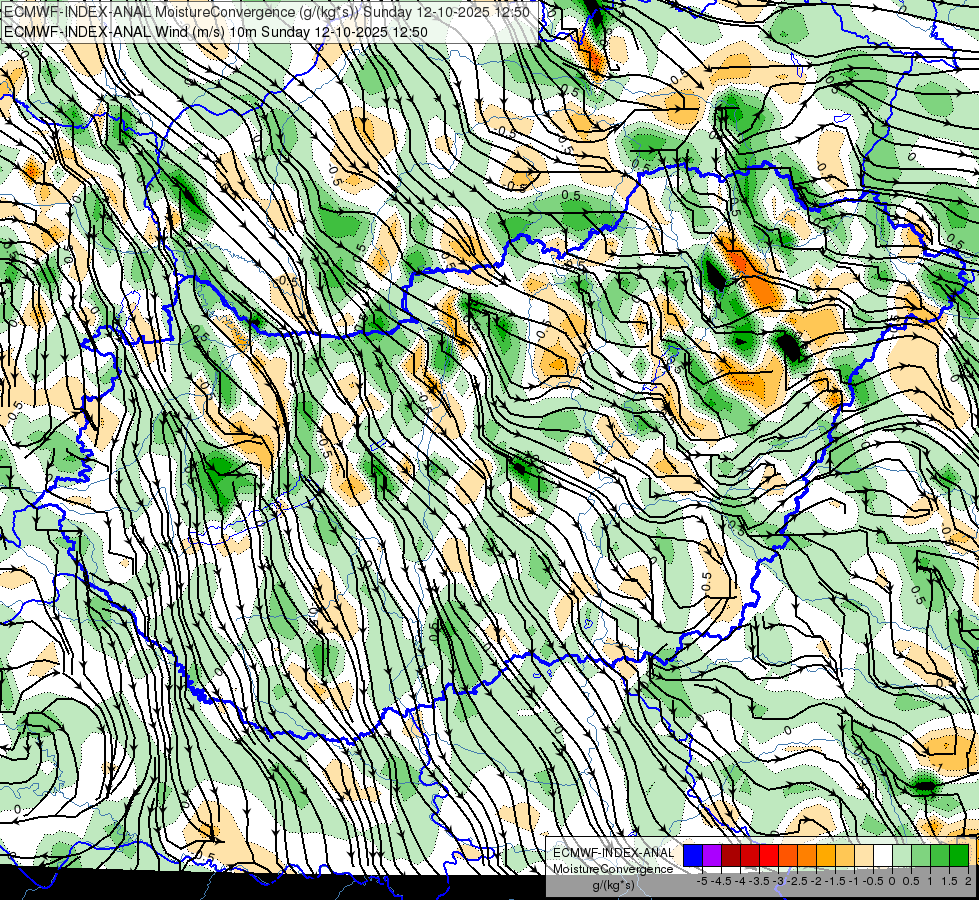Click the '-2.5' legend tick label
Viewport: 979px width, 900px height.
pos(797,881)
